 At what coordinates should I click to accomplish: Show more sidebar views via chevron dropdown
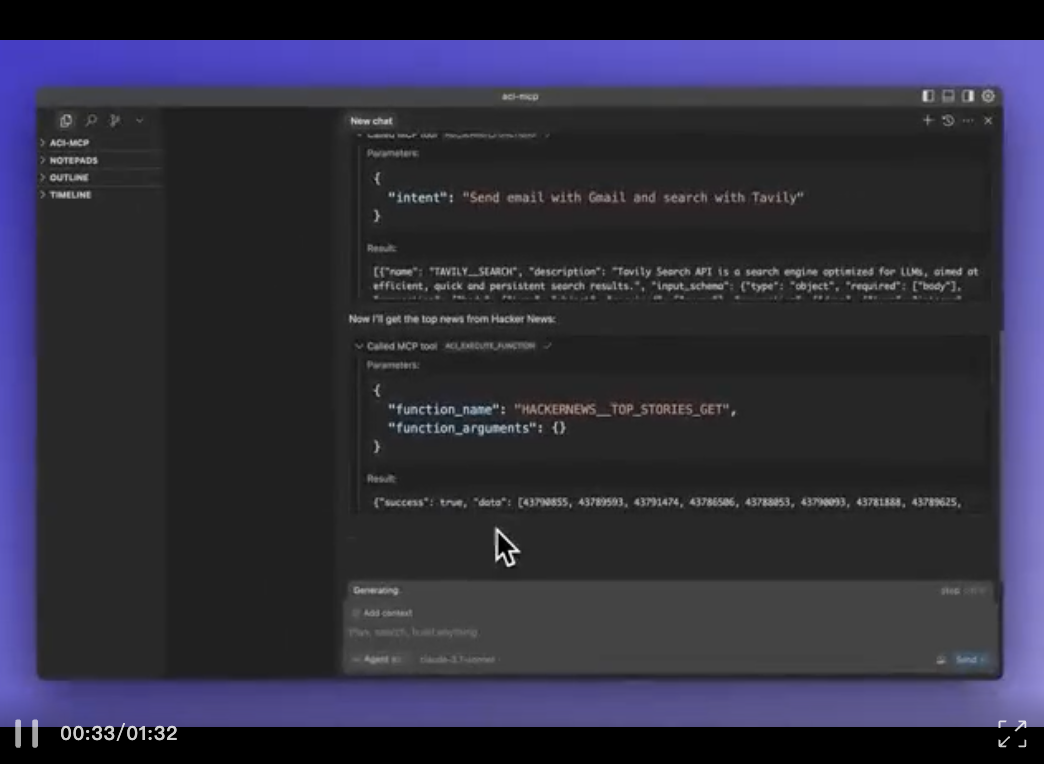coord(139,121)
